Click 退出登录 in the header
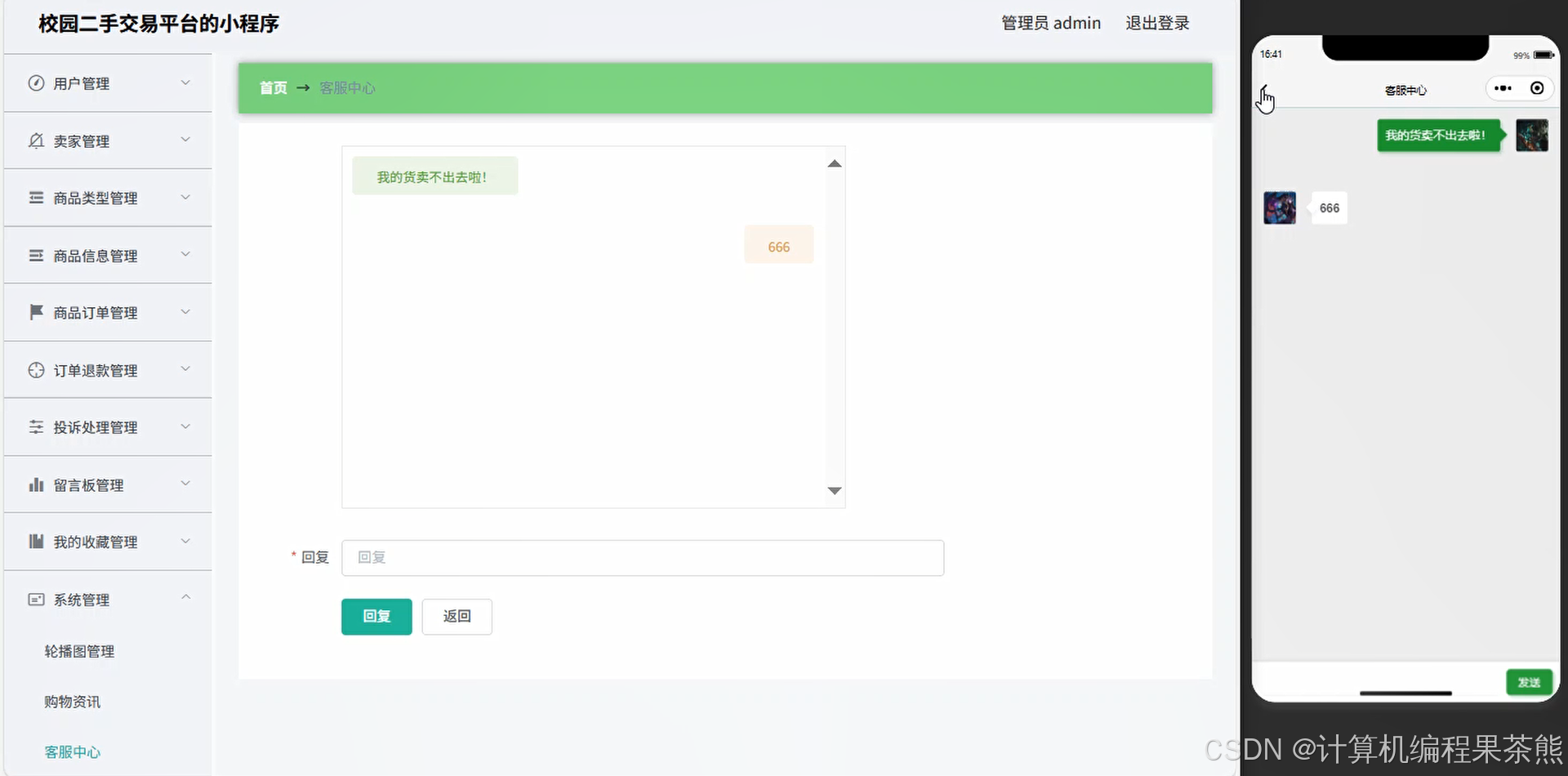 [1157, 23]
